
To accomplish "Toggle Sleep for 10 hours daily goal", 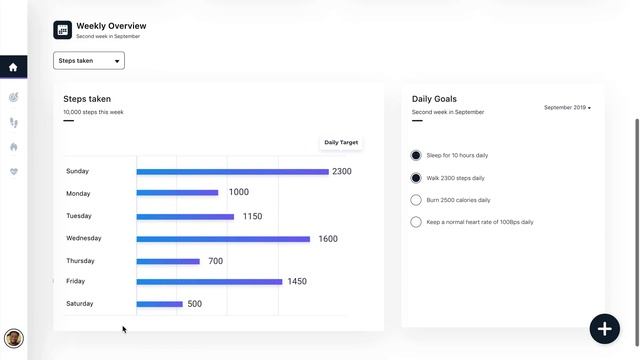I will (416, 156).
